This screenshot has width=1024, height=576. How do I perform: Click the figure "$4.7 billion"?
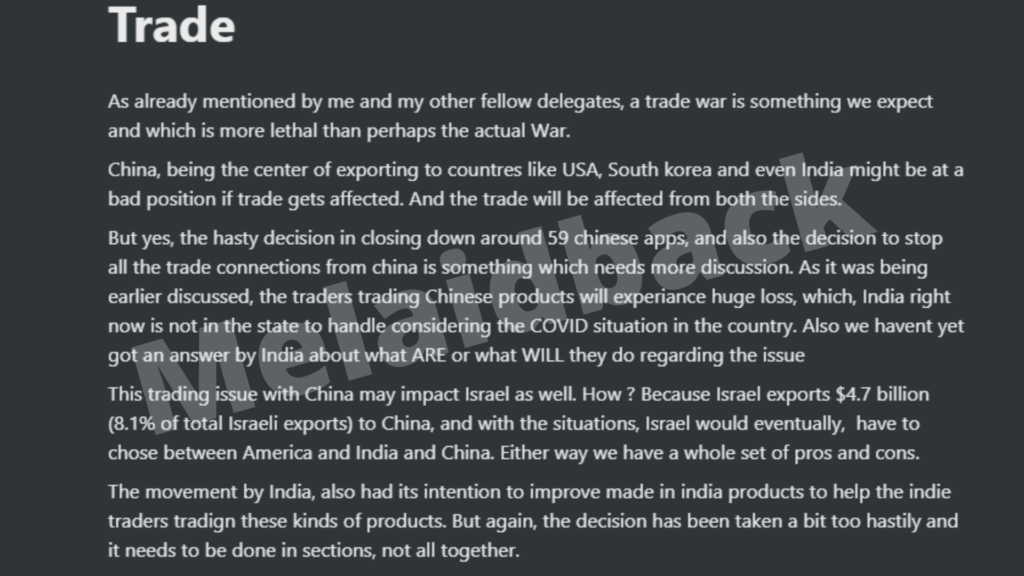click(882, 394)
